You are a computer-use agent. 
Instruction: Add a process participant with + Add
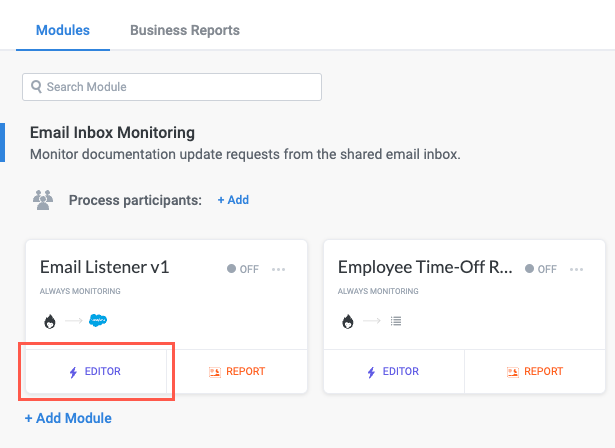click(x=233, y=200)
